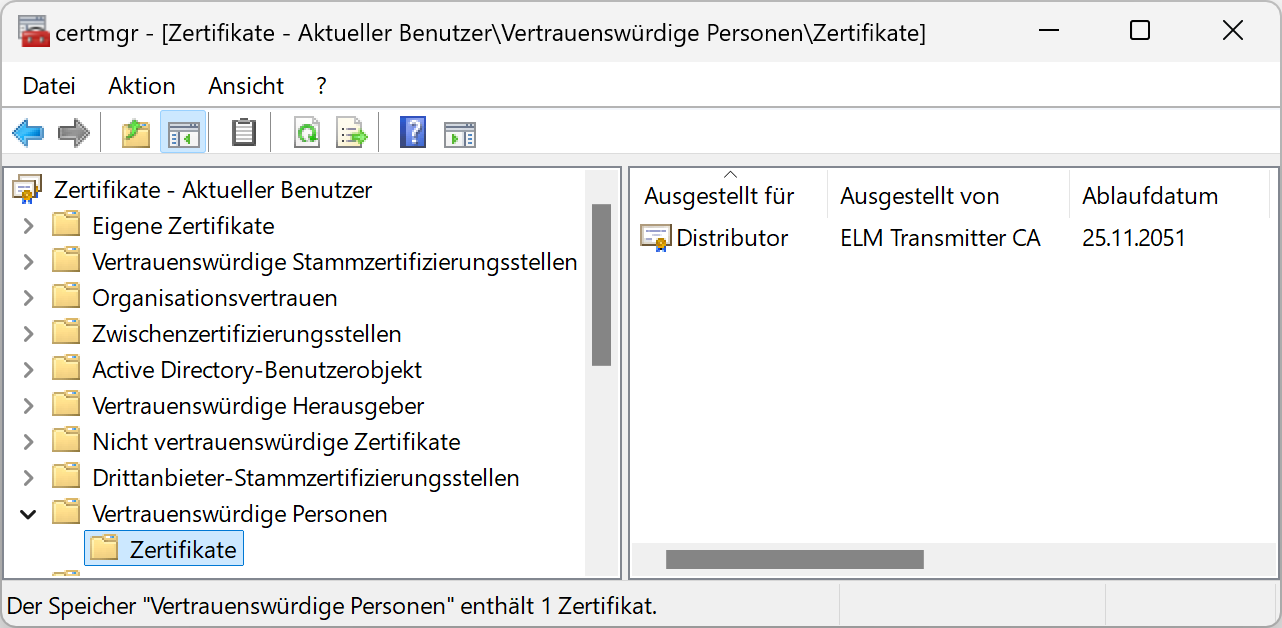The image size is (1282, 628).
Task: Select Zertifikate - Aktueller Benutzer root label
Action: pos(213,190)
